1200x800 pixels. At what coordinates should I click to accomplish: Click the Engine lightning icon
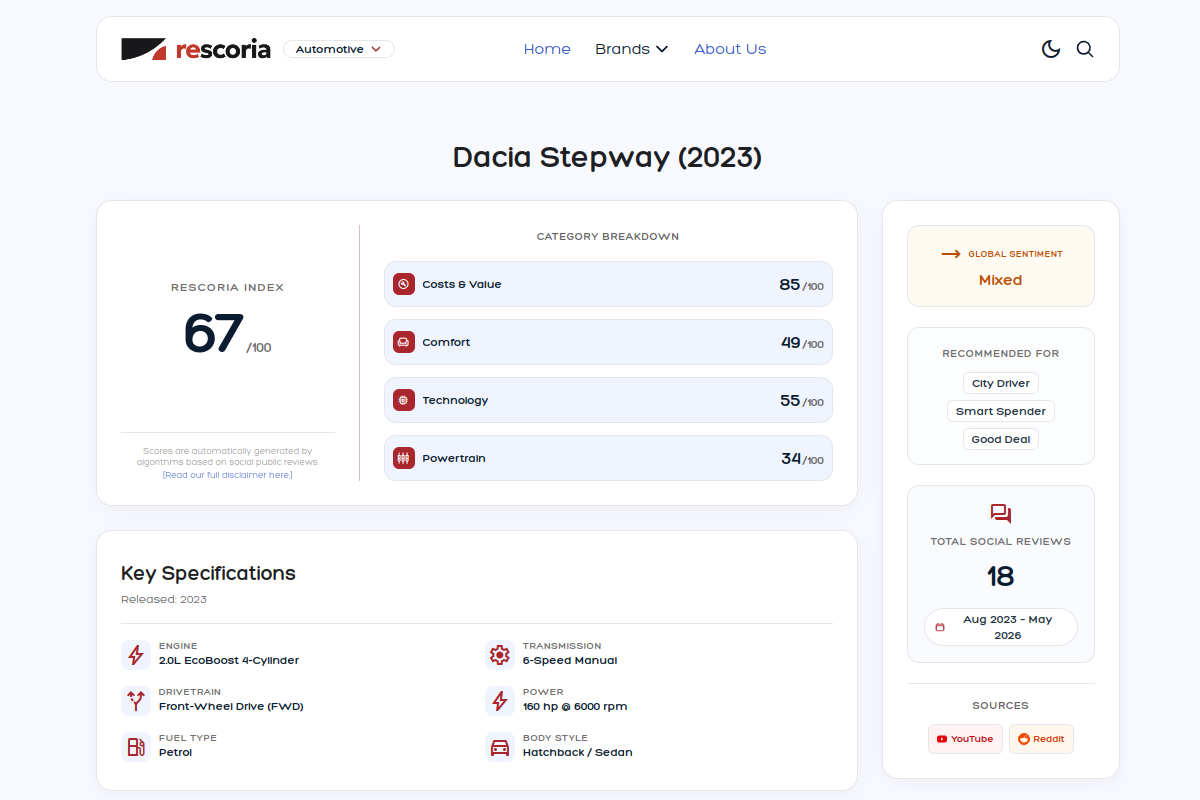pos(136,655)
